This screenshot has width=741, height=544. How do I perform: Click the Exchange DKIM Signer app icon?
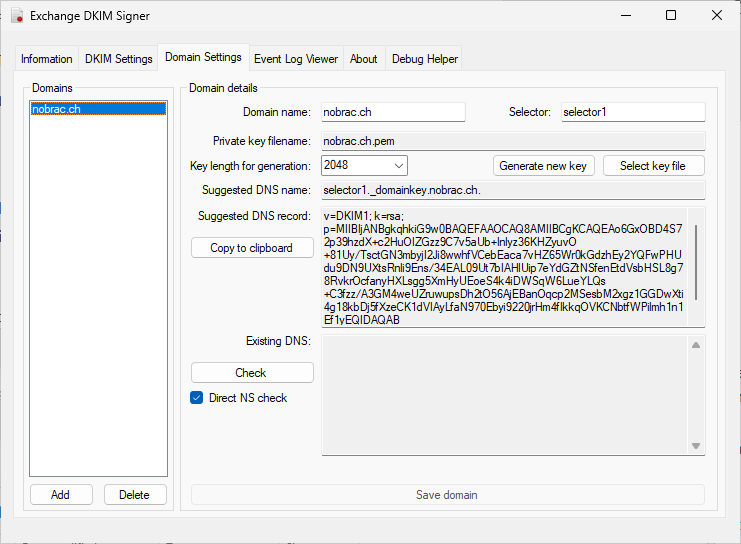coord(17,16)
